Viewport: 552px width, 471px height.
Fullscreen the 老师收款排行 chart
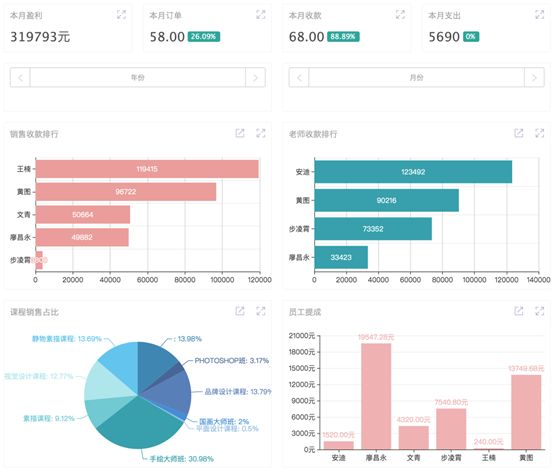tap(540, 133)
